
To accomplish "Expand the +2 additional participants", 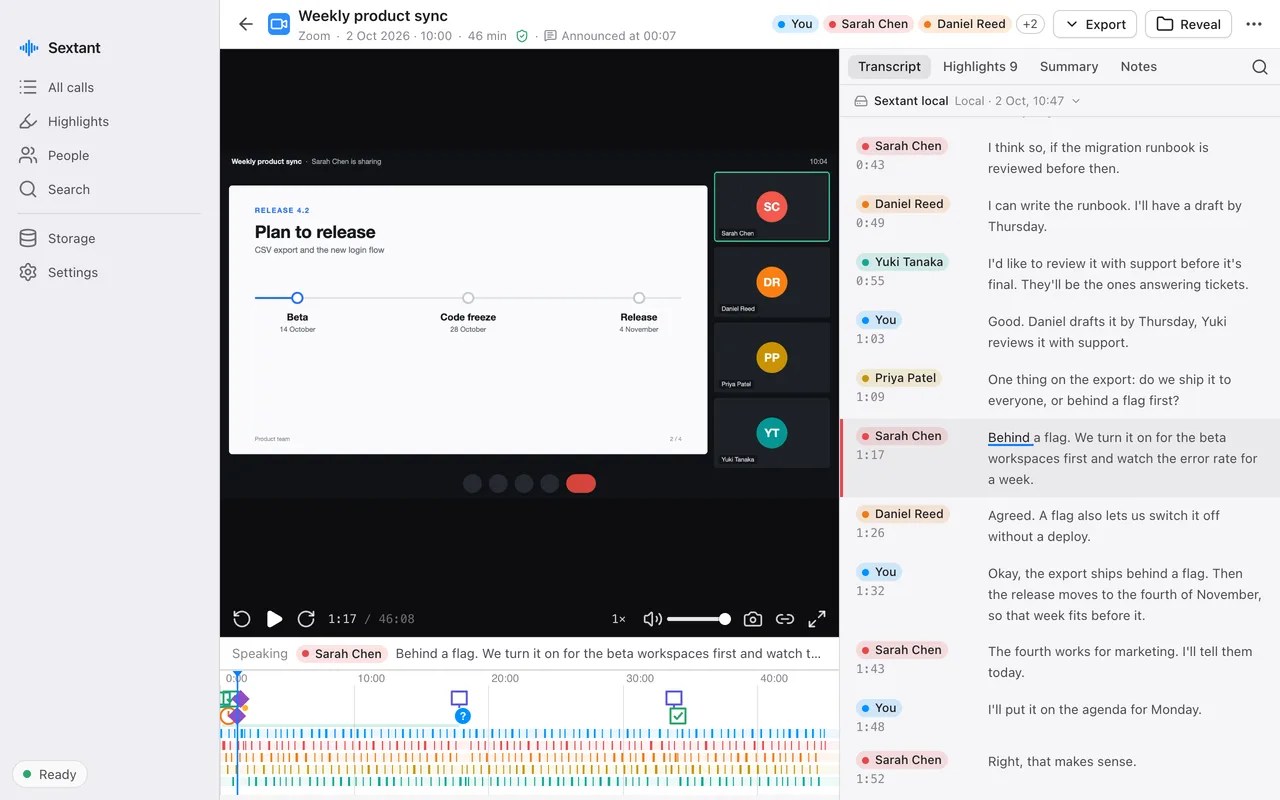I will coord(1030,24).
